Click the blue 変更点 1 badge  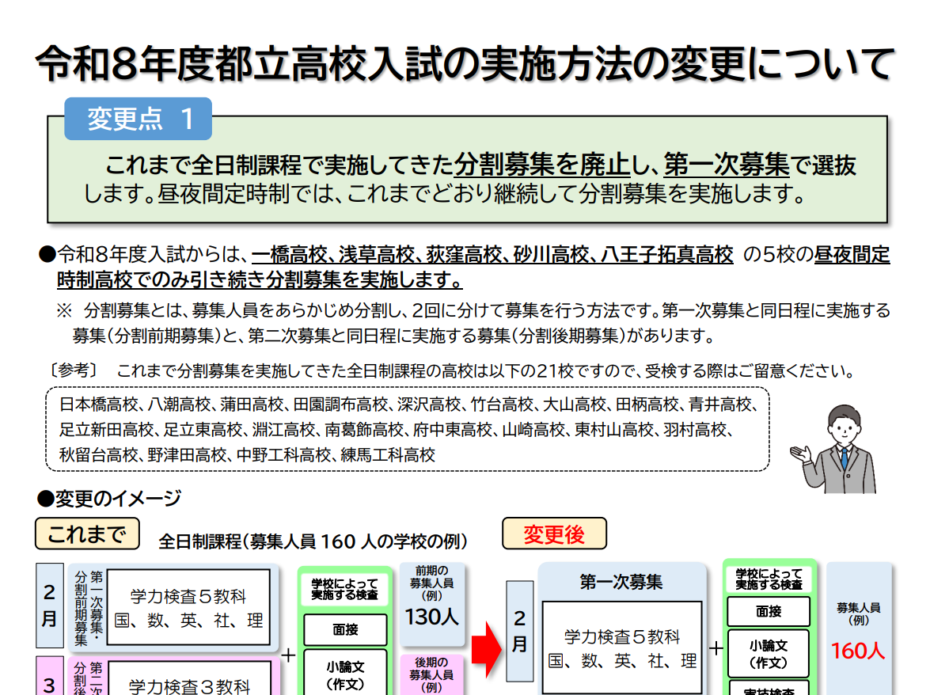pyautogui.click(x=138, y=119)
